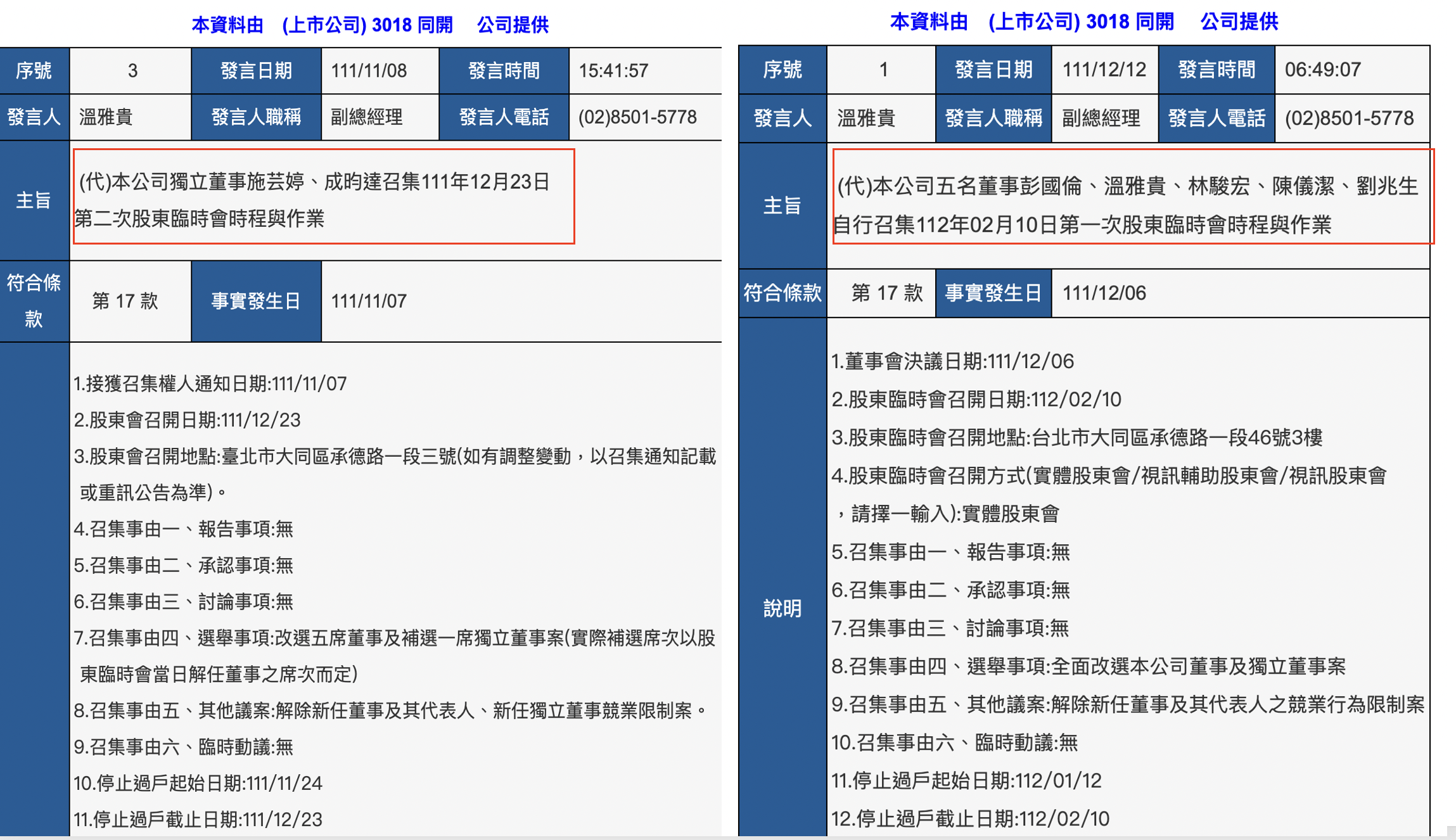Click time value '06:49:07'
This screenshot has height=840, width=1456.
(x=1323, y=69)
